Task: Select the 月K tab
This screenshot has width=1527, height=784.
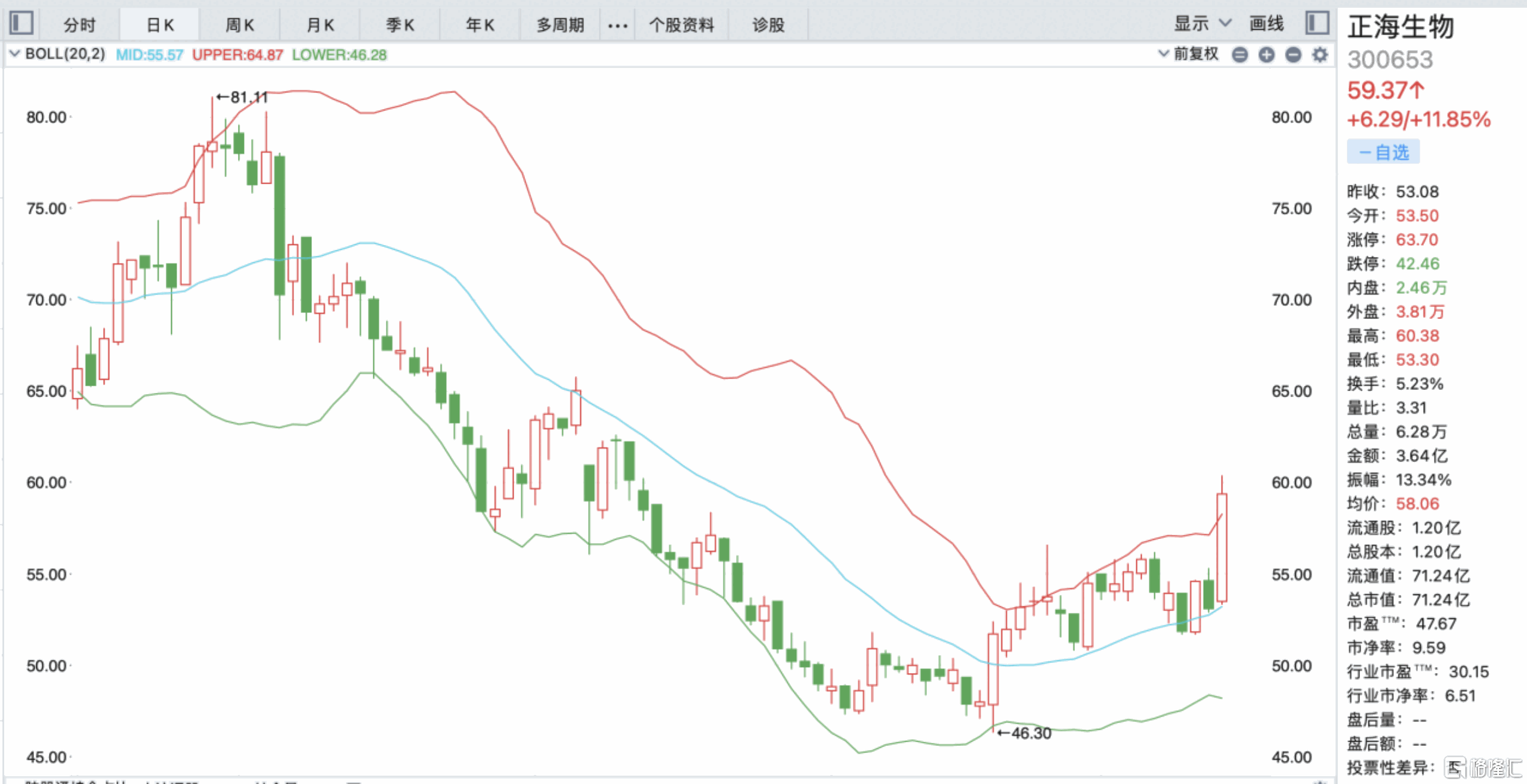Action: pyautogui.click(x=320, y=25)
